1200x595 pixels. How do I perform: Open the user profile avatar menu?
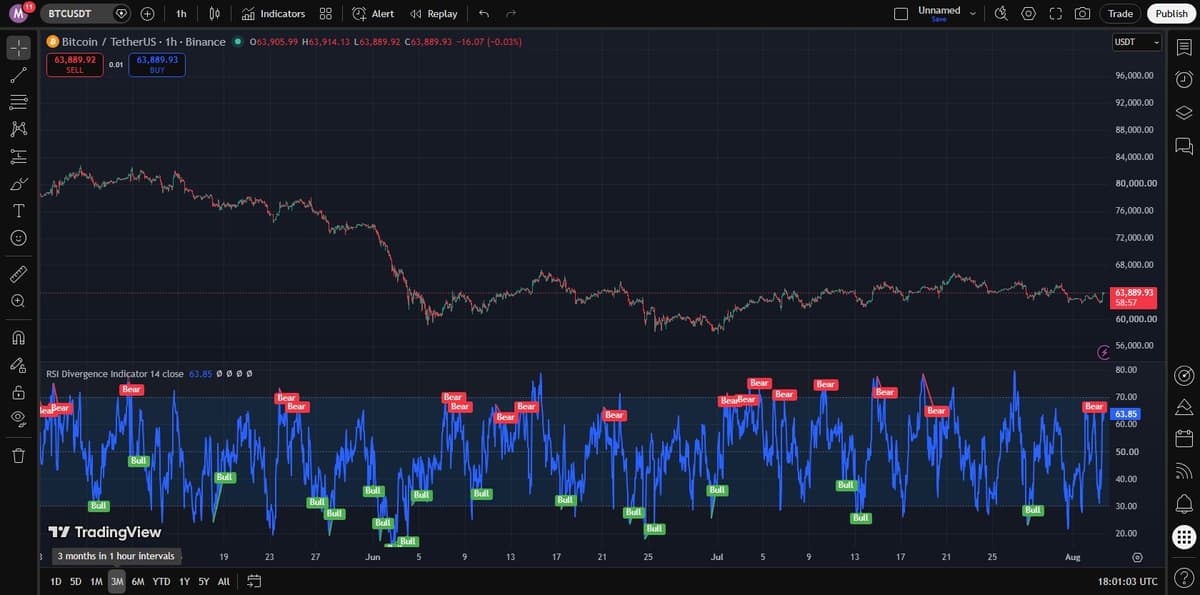click(19, 13)
